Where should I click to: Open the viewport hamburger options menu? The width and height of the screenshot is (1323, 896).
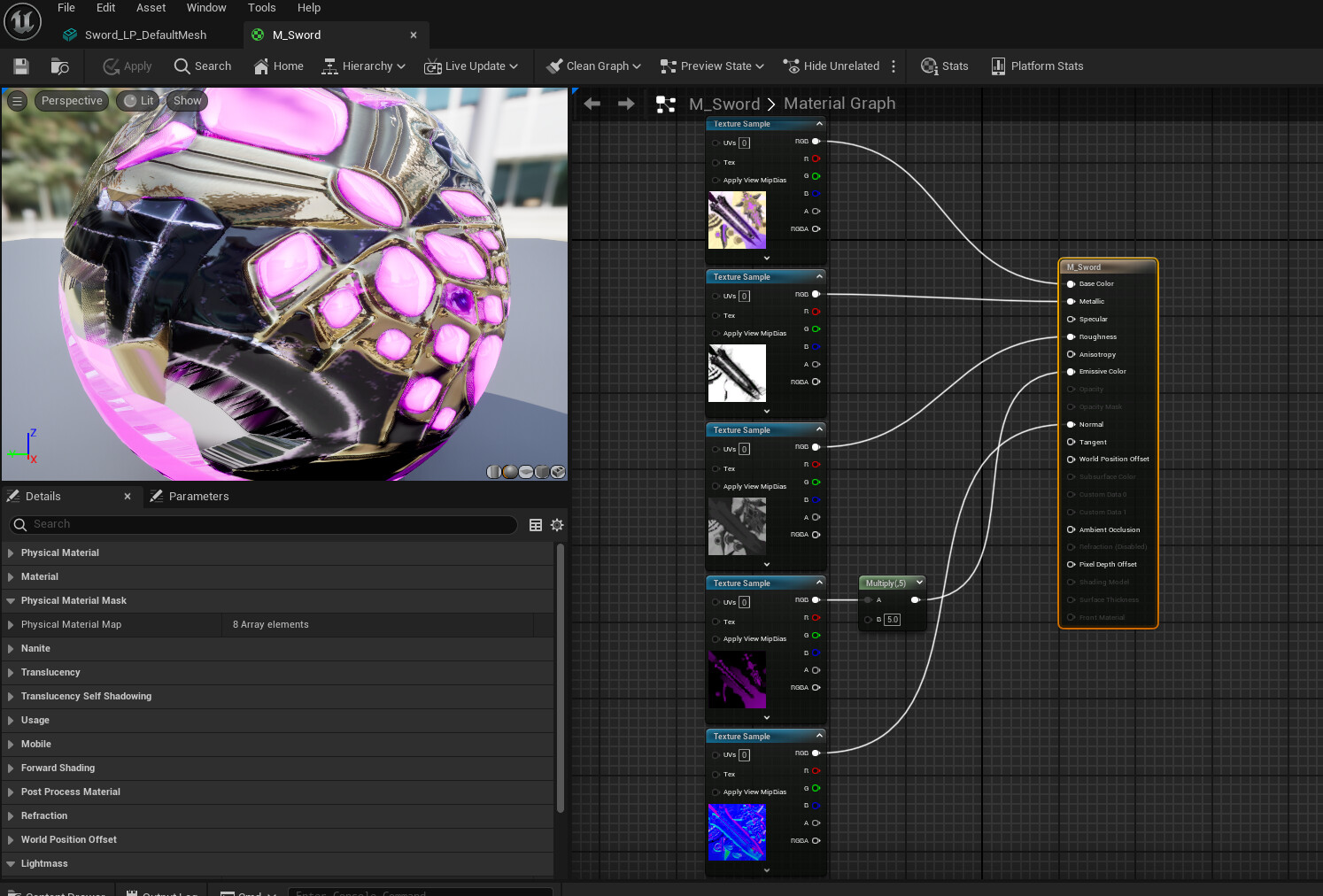[17, 101]
